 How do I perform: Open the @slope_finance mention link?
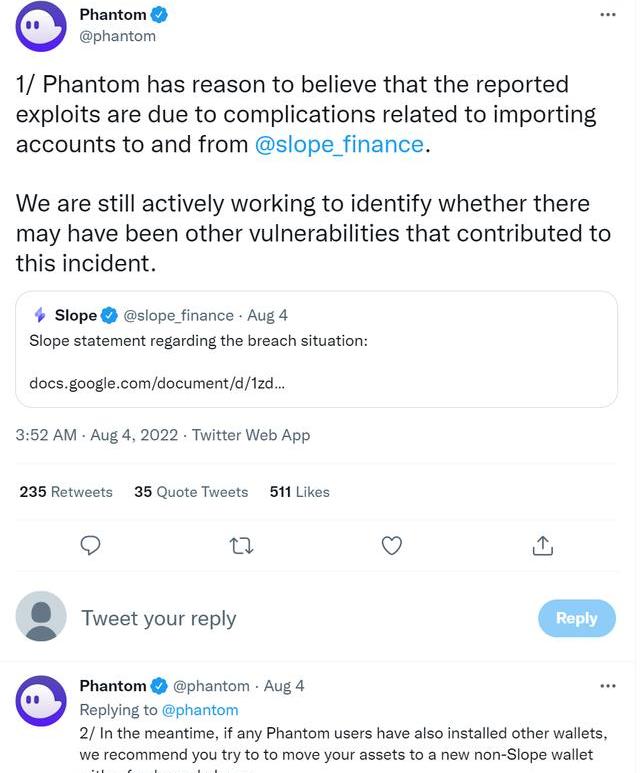pyautogui.click(x=340, y=144)
